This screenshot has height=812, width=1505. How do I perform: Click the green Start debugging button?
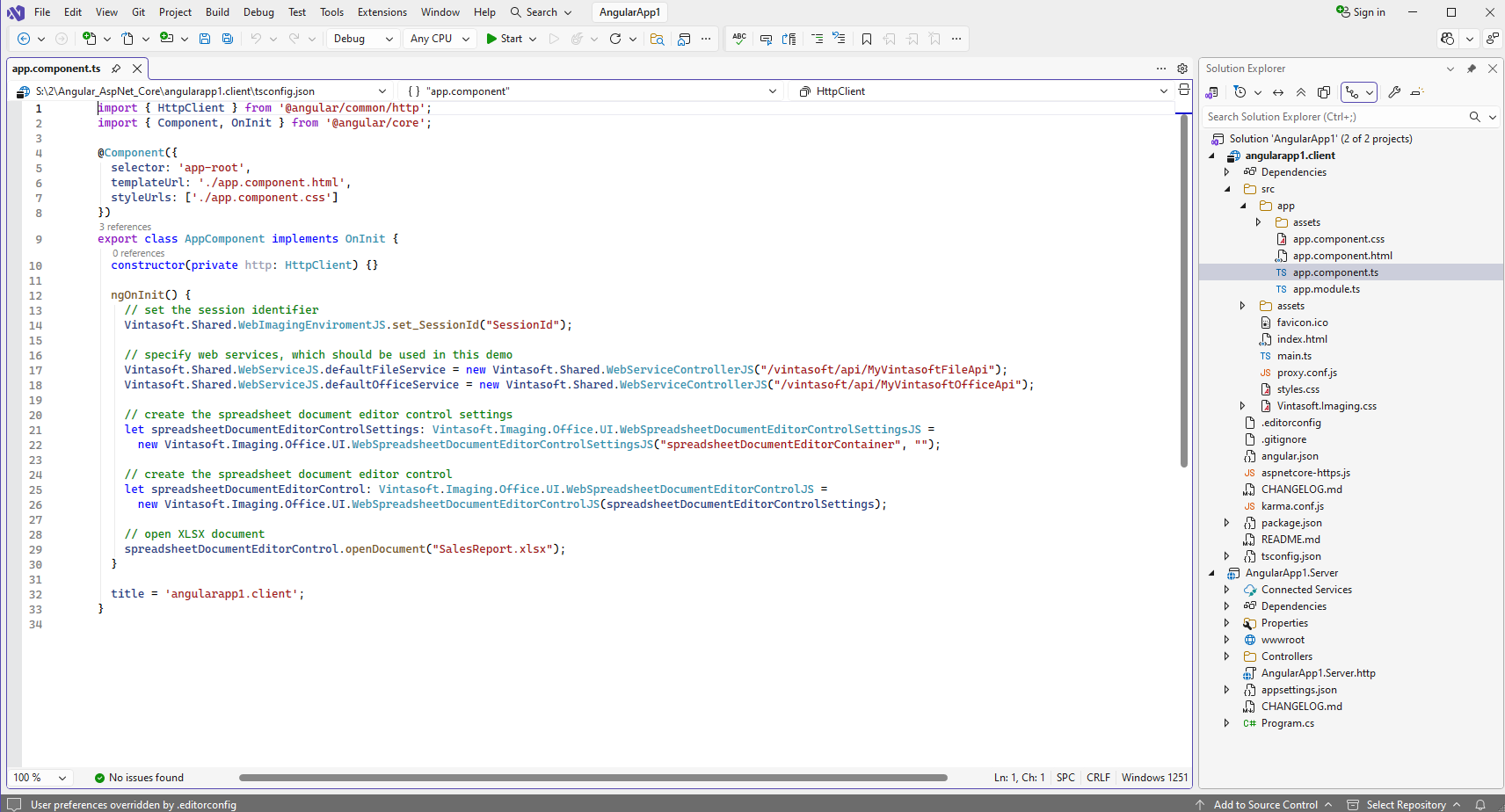[x=505, y=39]
